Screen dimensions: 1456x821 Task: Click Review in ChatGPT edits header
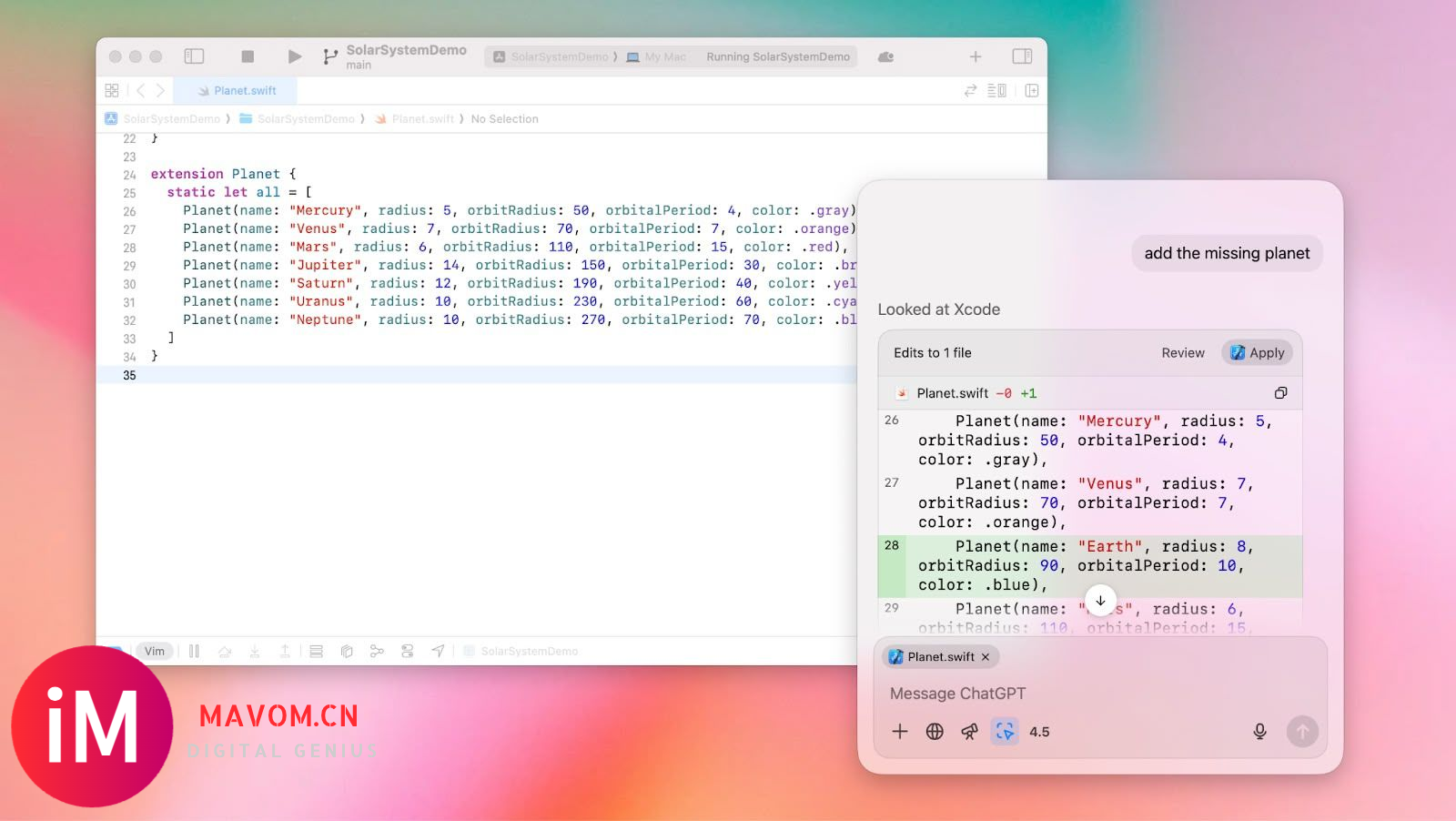[x=1183, y=353]
